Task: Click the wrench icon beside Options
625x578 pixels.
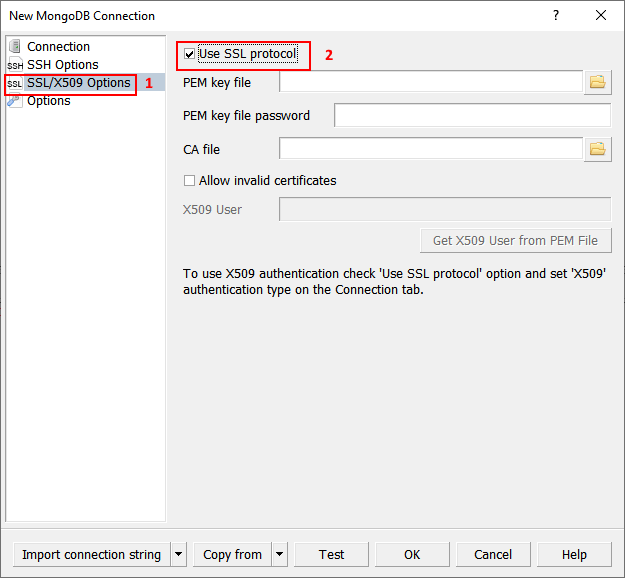Action: pos(15,100)
